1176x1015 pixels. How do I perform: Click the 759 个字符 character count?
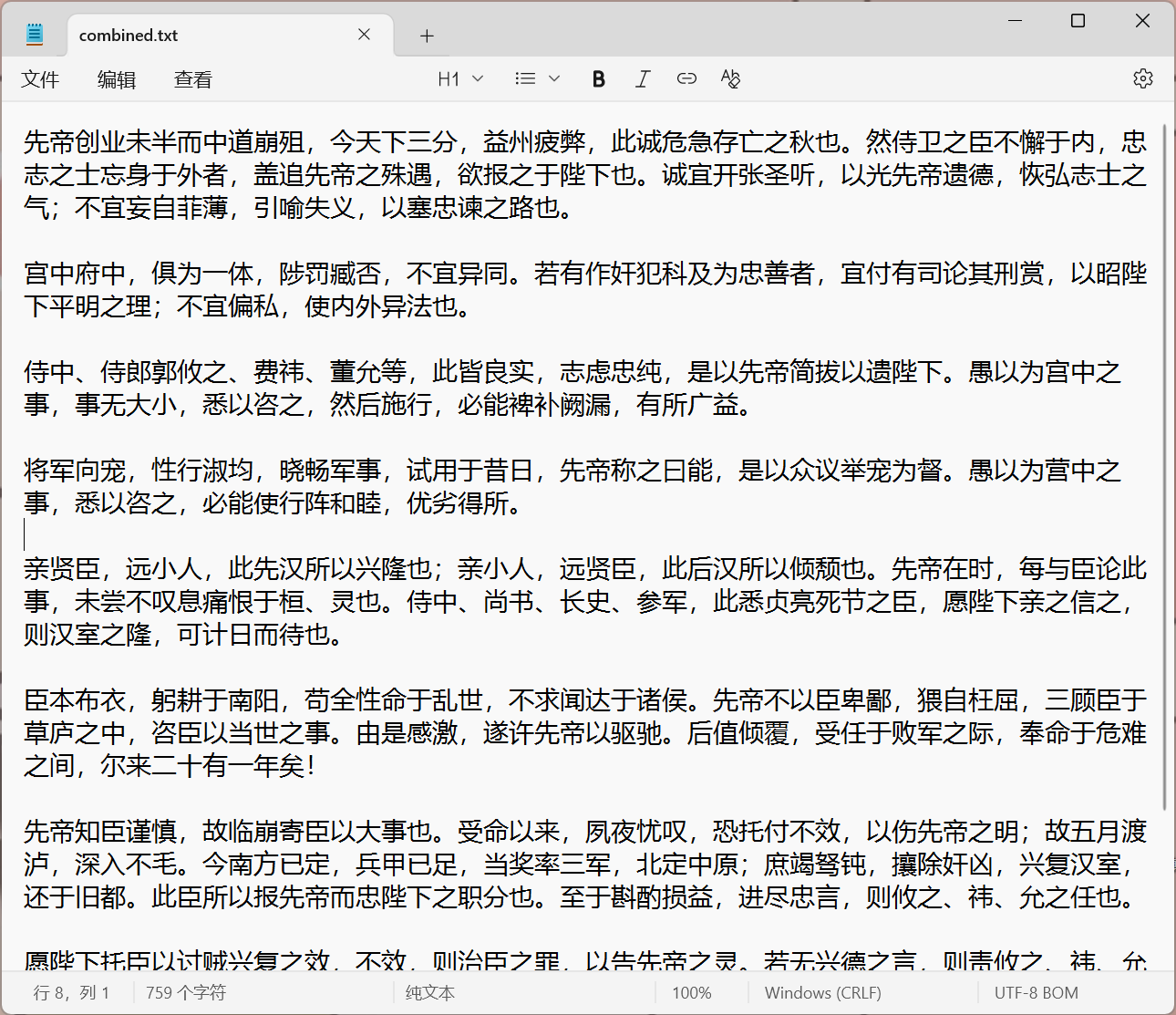click(x=185, y=992)
